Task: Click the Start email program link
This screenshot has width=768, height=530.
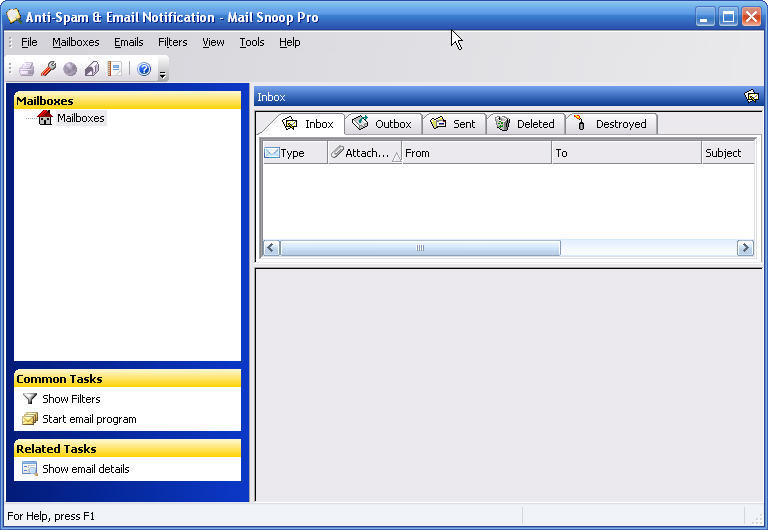Action: tap(89, 419)
